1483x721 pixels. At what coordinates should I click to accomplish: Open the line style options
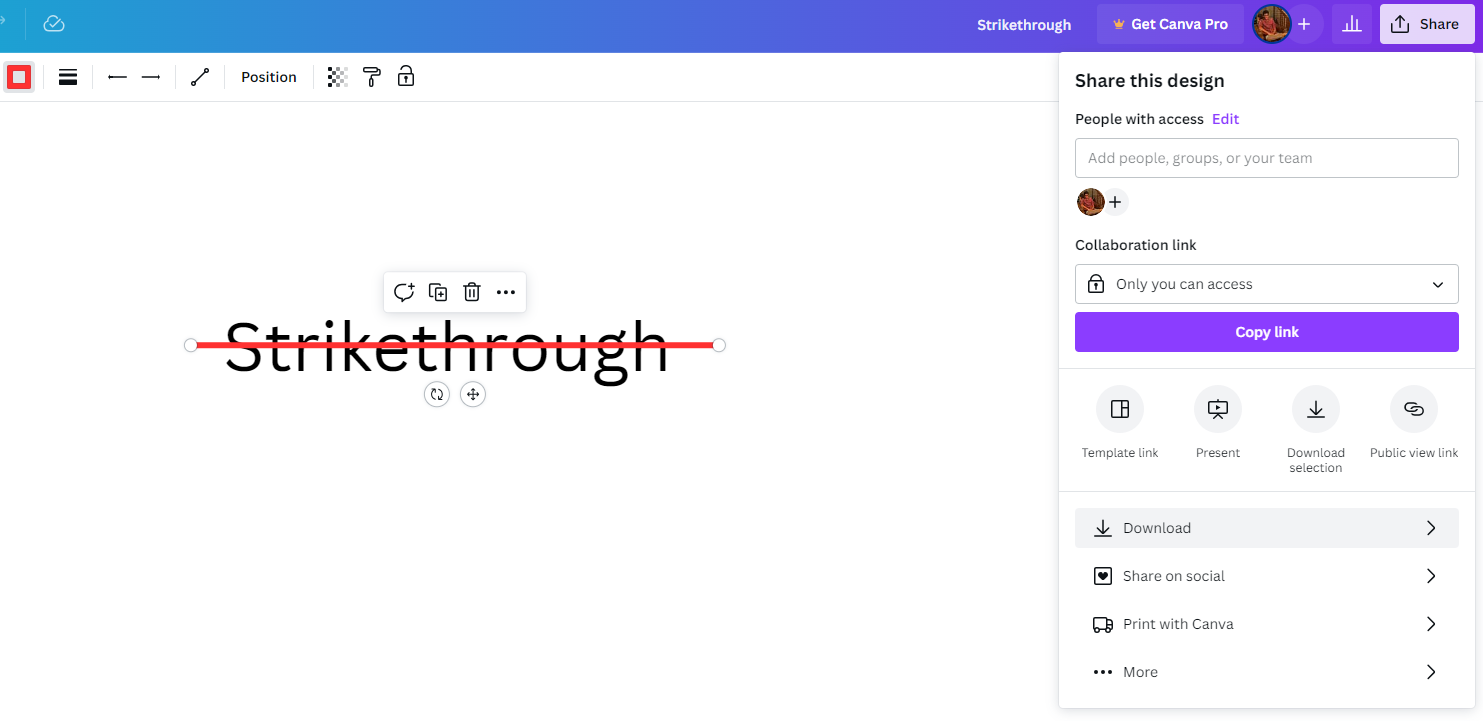coord(68,77)
